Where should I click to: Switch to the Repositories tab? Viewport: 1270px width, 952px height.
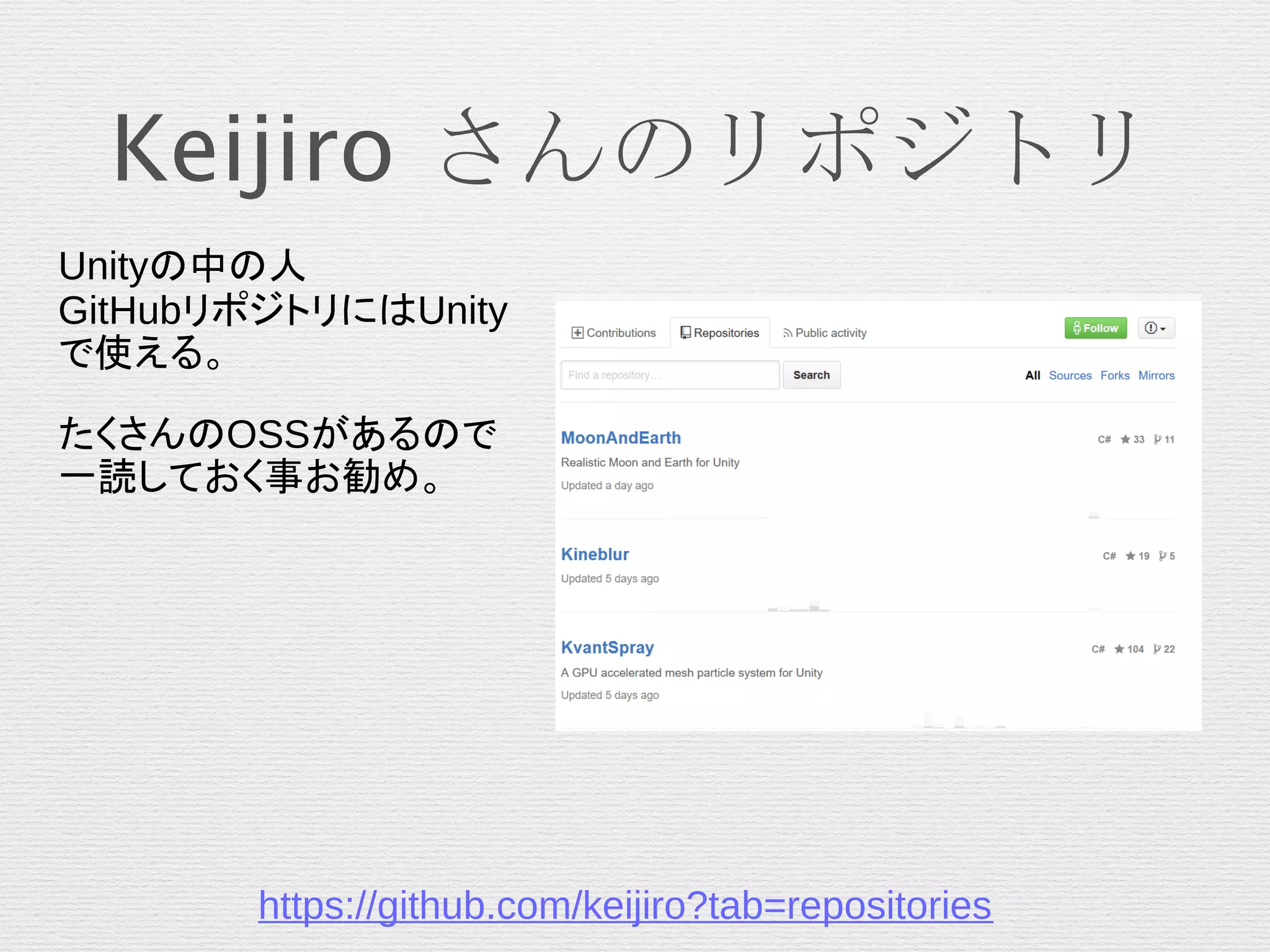coord(720,333)
